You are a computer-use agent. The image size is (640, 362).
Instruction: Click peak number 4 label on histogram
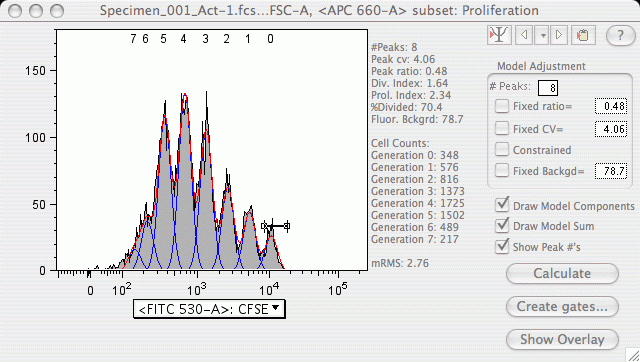(184, 39)
